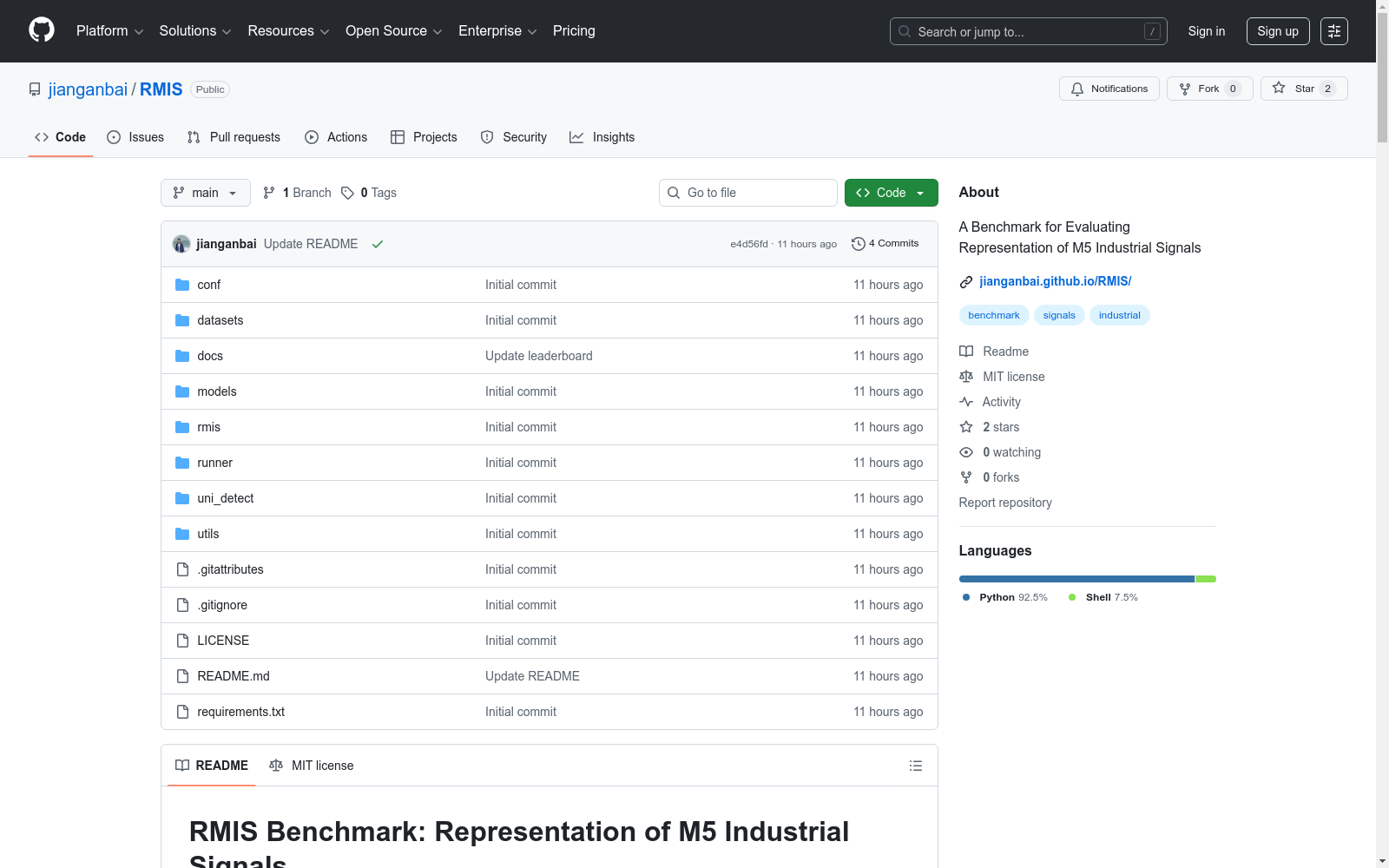Open the Security tab
This screenshot has width=1389, height=868.
(514, 137)
